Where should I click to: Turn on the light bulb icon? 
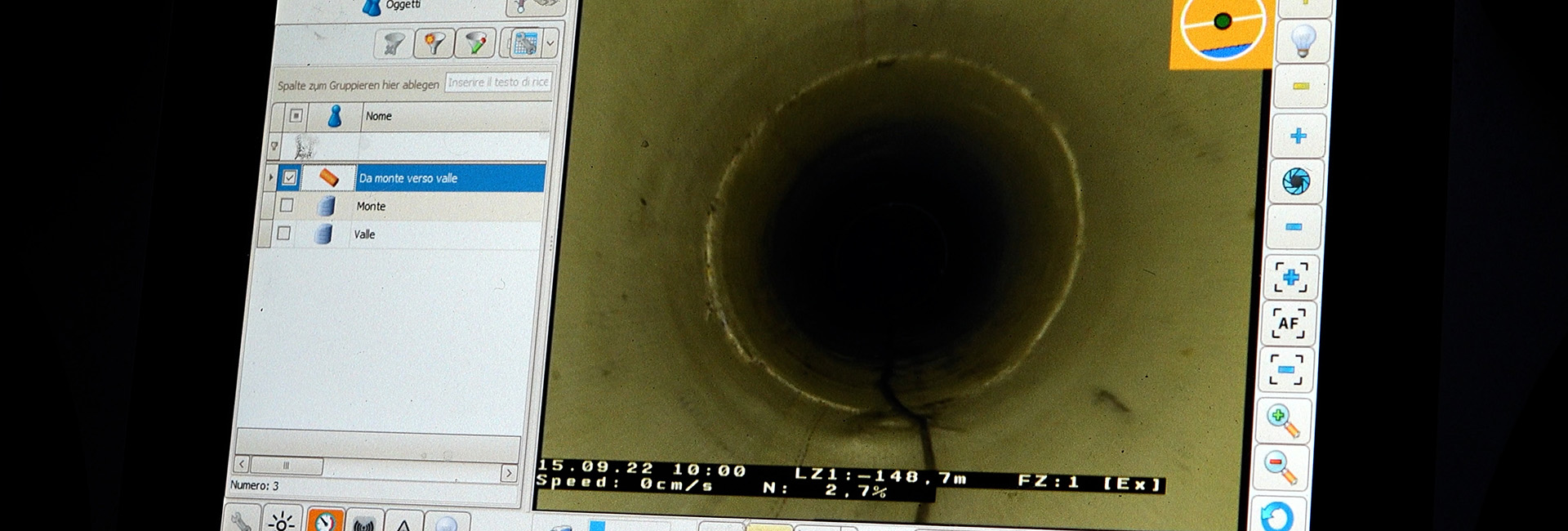pos(1302,39)
